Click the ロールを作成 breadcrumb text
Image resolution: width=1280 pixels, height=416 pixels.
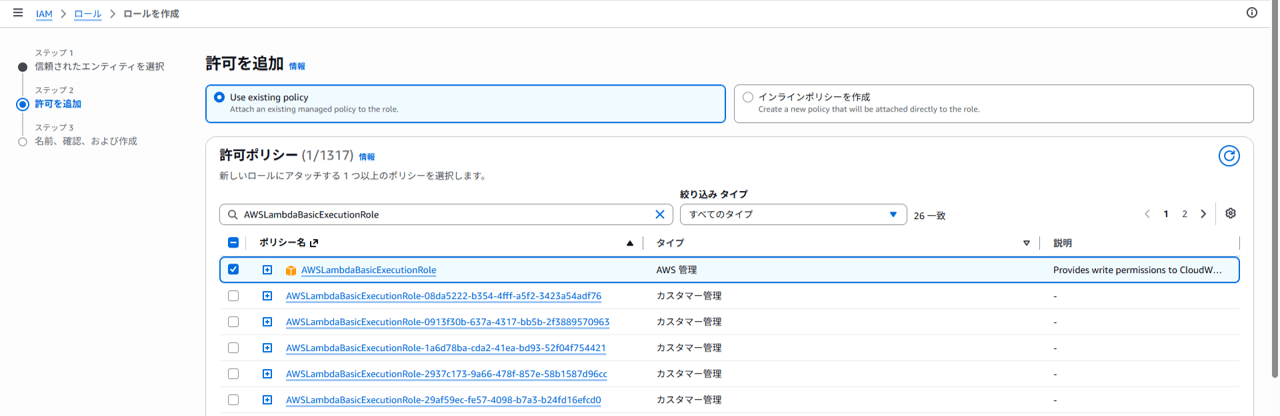point(151,14)
